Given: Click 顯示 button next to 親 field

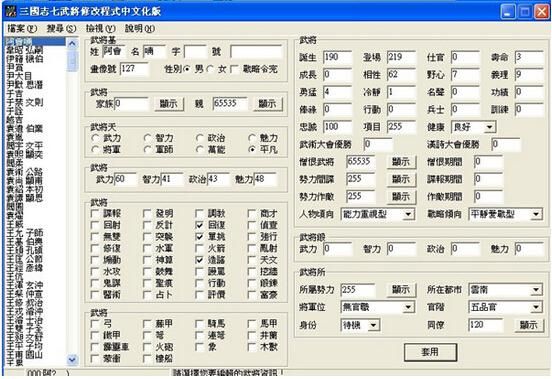Looking at the screenshot, I should (268, 104).
